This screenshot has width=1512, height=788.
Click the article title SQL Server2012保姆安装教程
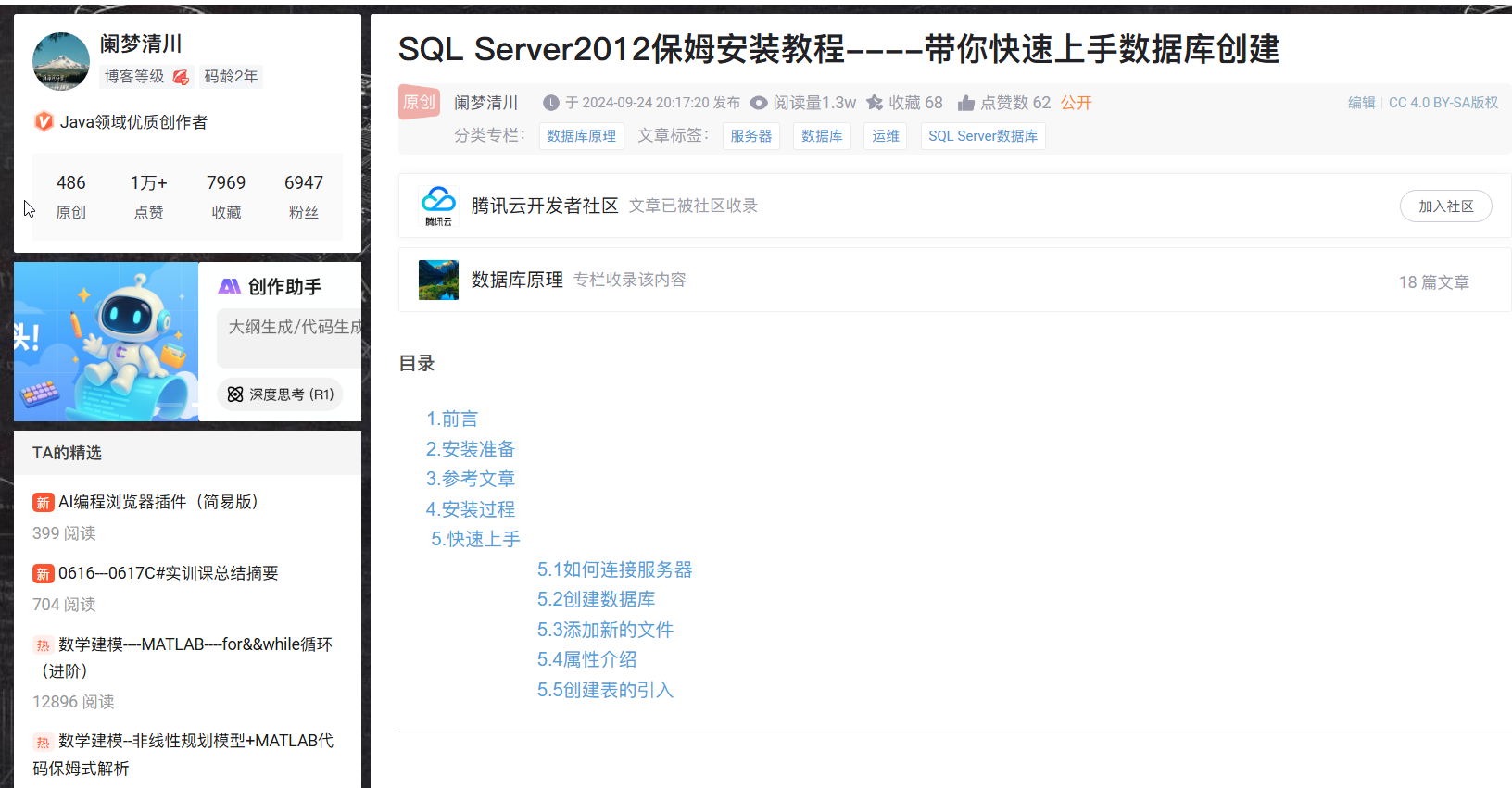839,48
